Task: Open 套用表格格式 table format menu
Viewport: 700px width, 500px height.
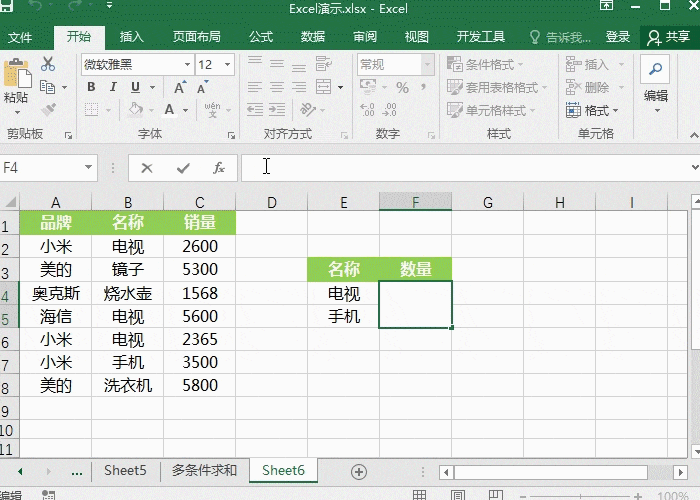Action: click(497, 87)
